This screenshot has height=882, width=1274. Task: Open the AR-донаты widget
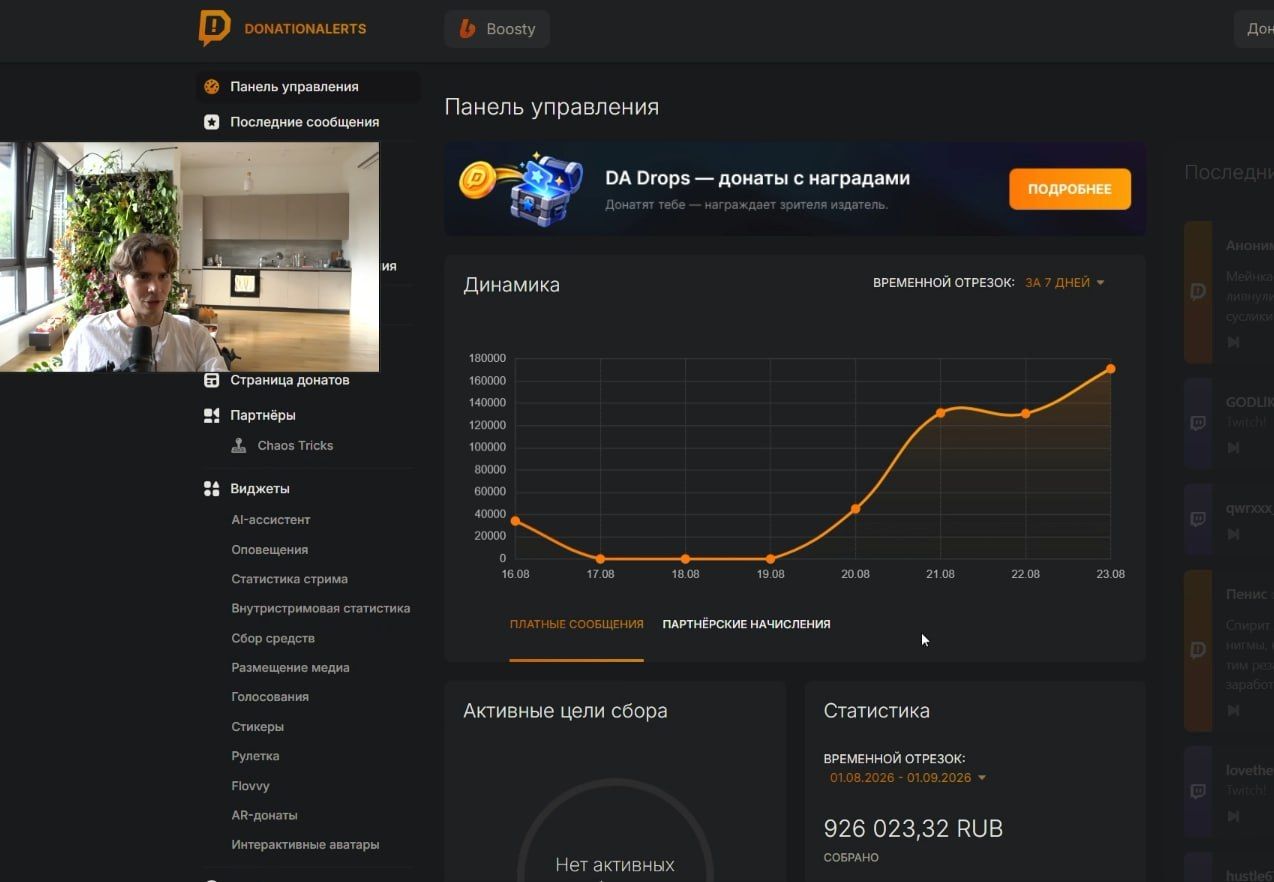[x=265, y=815]
